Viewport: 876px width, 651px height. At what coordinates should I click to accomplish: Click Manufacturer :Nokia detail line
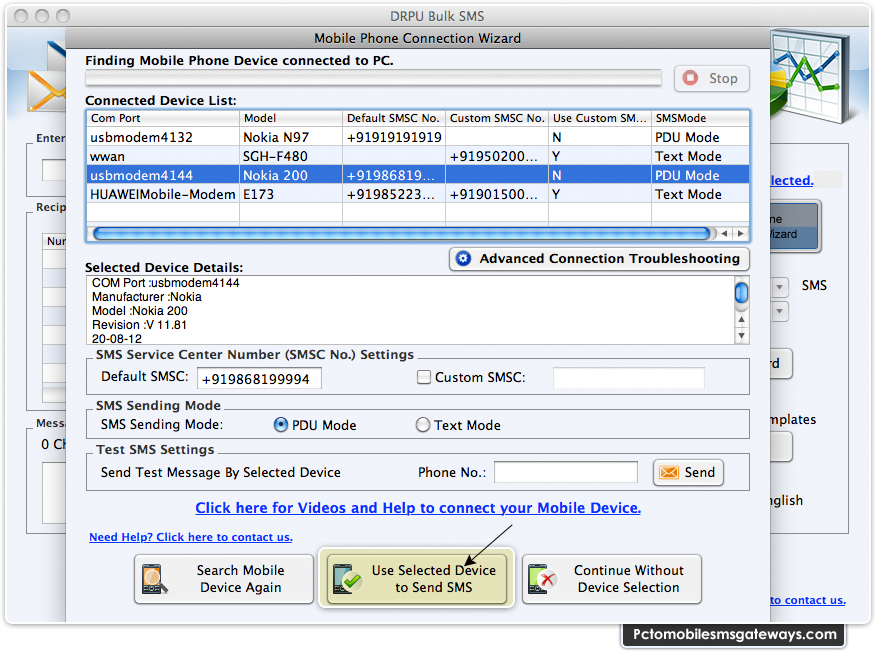146,297
